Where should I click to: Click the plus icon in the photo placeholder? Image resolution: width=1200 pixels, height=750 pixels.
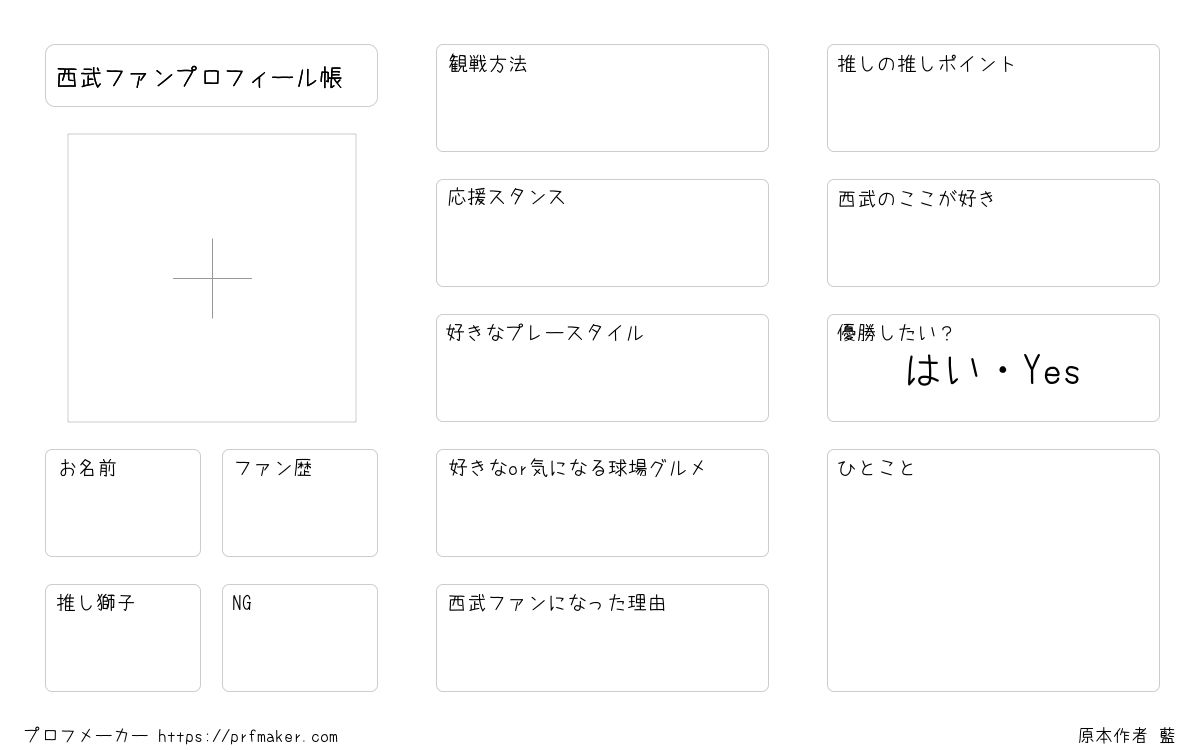[212, 278]
